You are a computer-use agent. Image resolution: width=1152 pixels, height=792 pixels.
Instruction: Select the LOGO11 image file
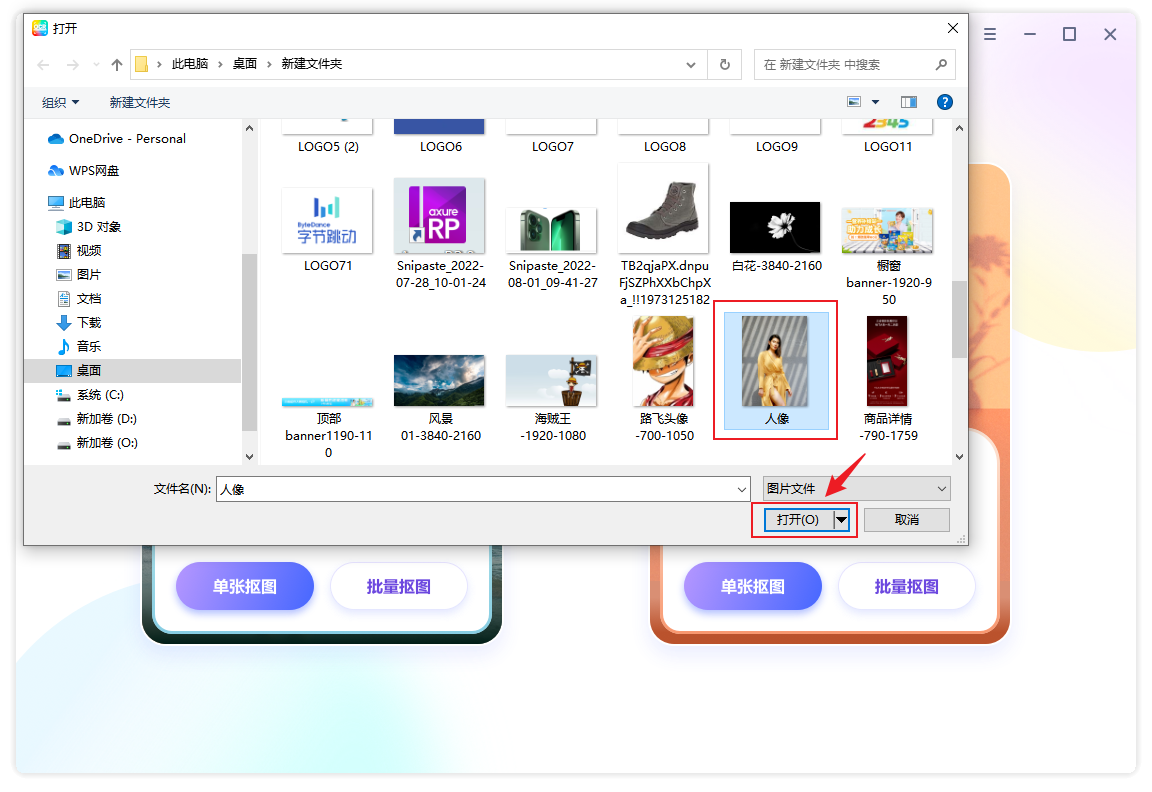point(888,137)
